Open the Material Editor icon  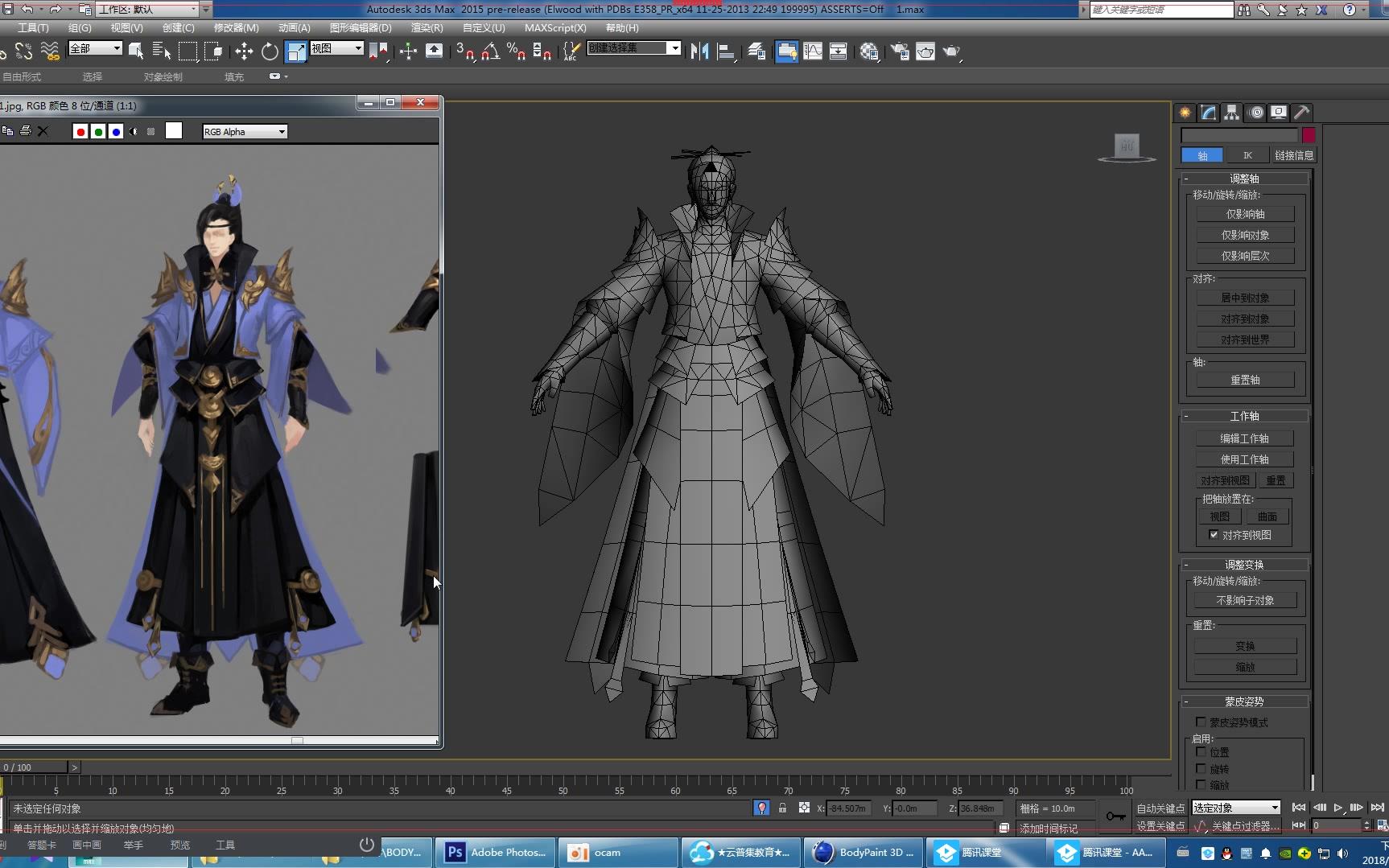click(868, 51)
